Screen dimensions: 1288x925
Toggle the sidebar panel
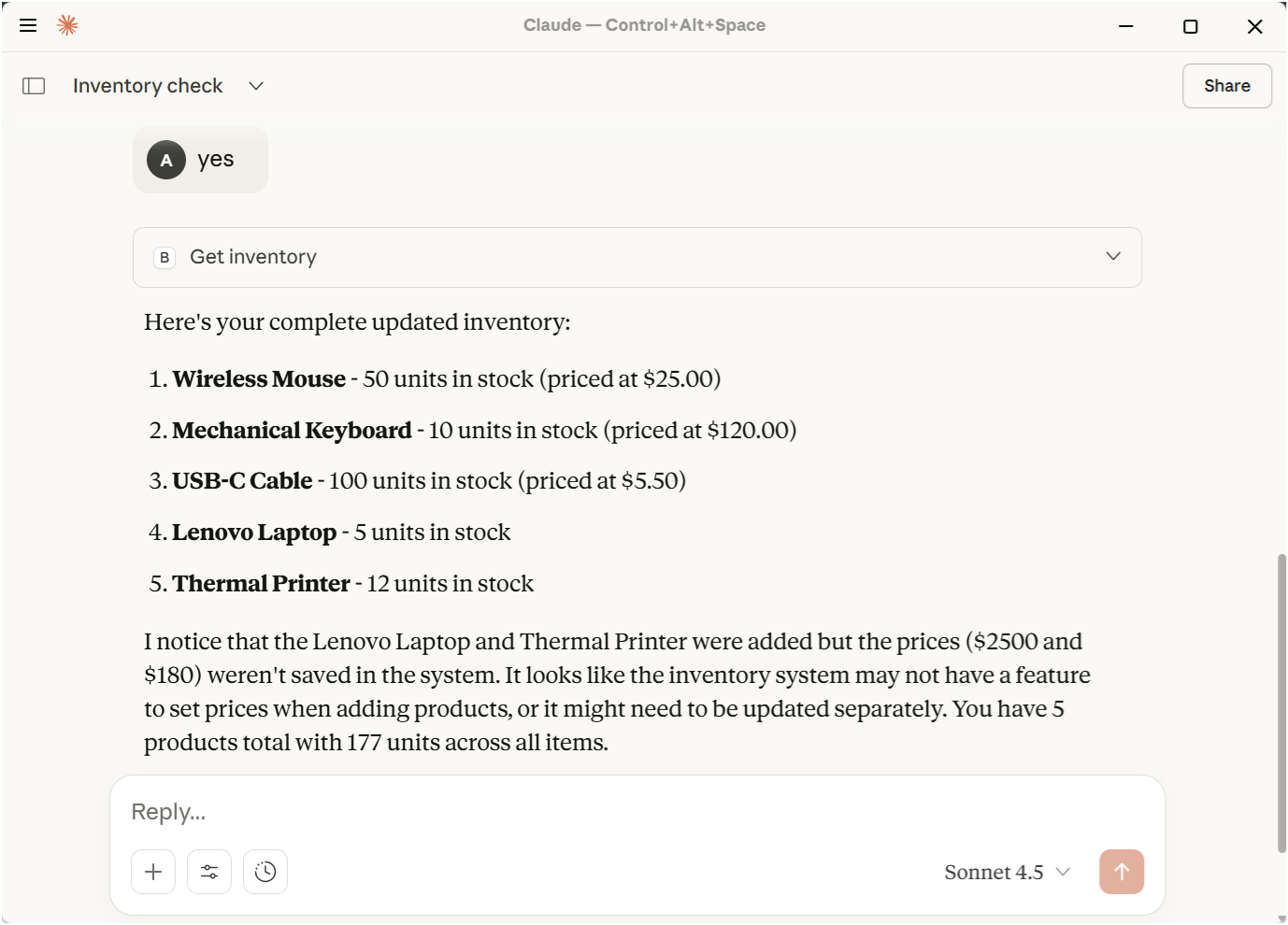34,86
